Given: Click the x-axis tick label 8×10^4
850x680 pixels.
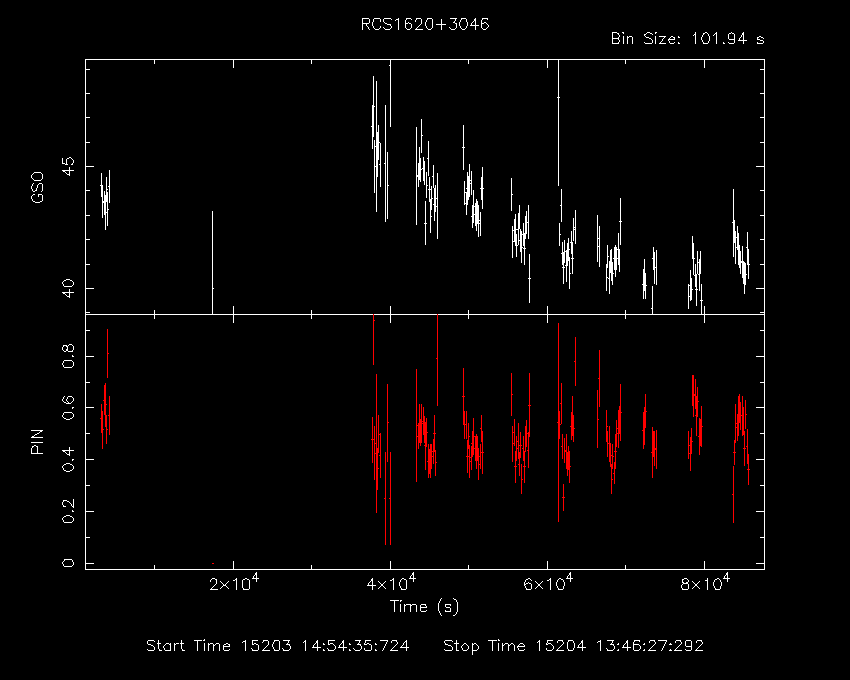Looking at the screenshot, I should [x=705, y=583].
